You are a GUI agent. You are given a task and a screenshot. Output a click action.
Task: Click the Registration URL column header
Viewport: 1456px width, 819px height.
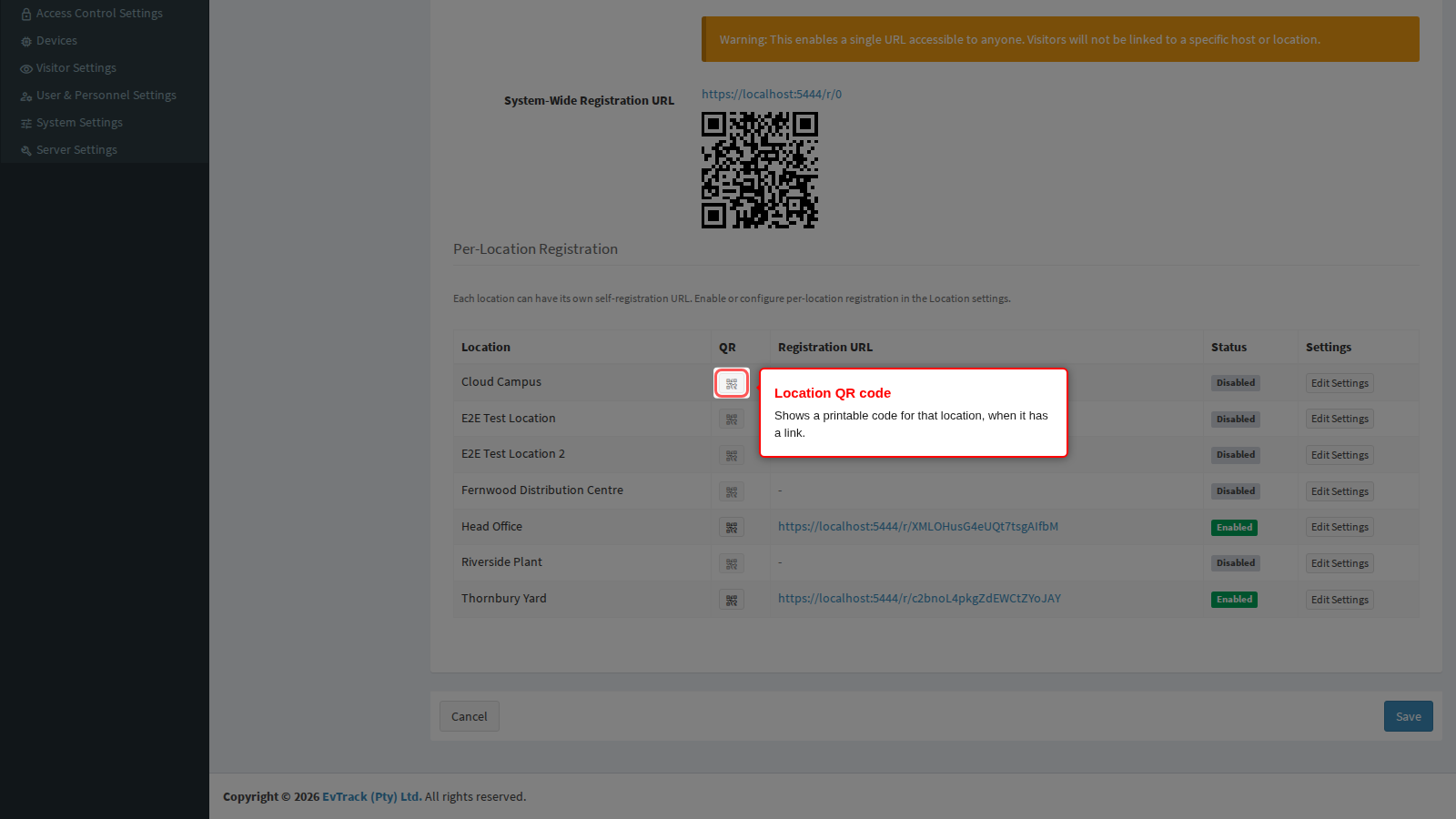tap(825, 347)
